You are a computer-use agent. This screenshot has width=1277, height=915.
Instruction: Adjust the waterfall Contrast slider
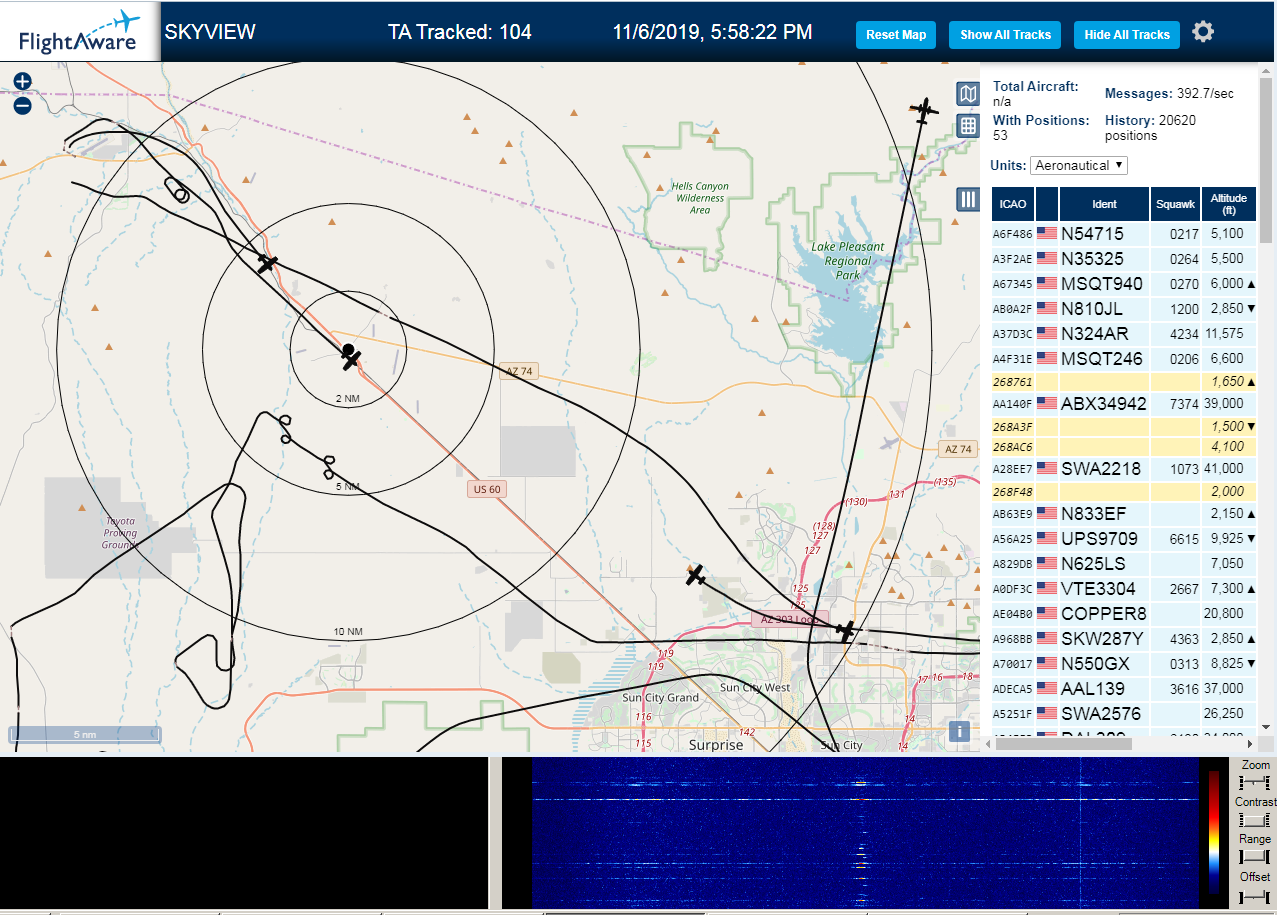click(1255, 820)
